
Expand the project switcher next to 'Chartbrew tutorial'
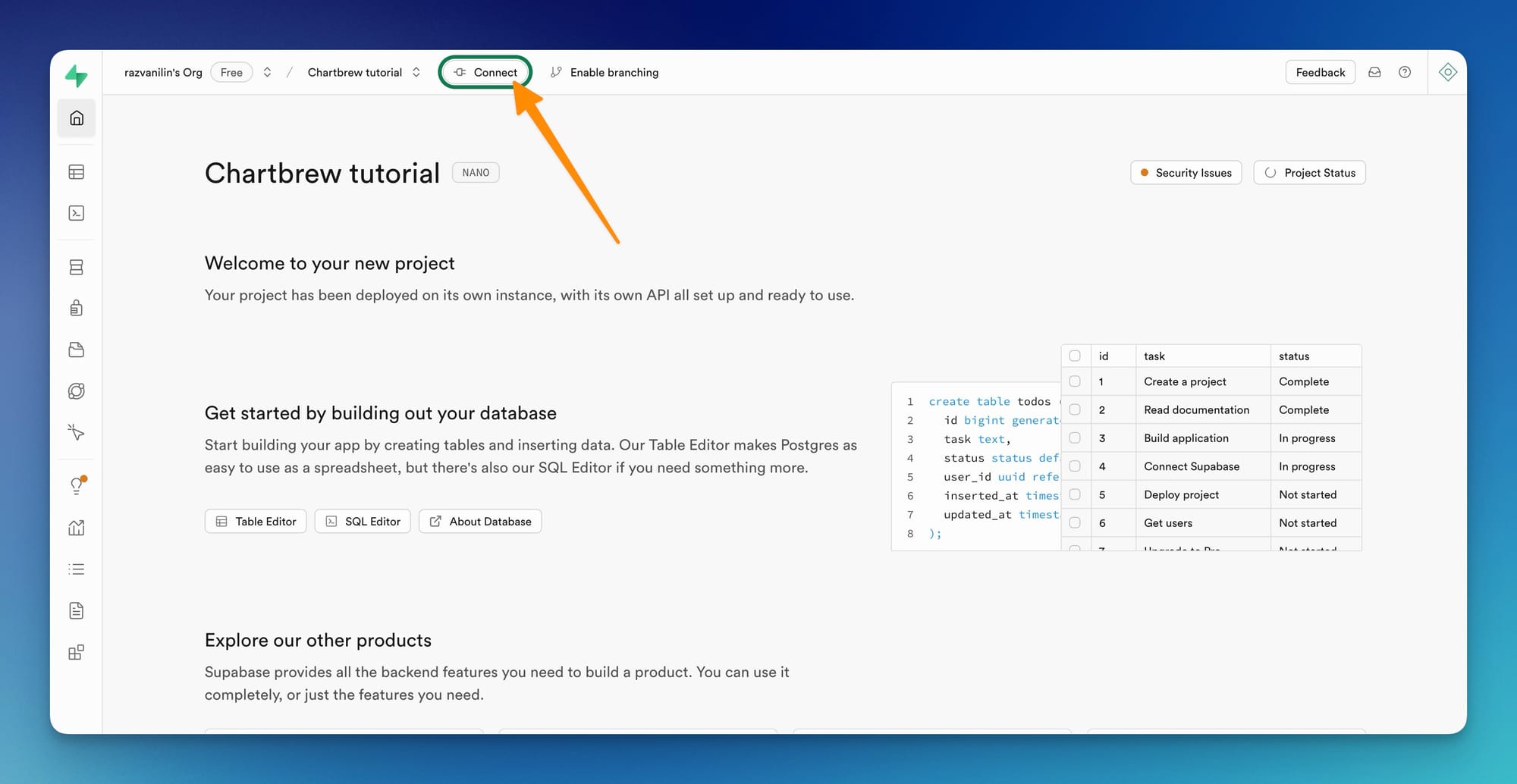(x=416, y=72)
